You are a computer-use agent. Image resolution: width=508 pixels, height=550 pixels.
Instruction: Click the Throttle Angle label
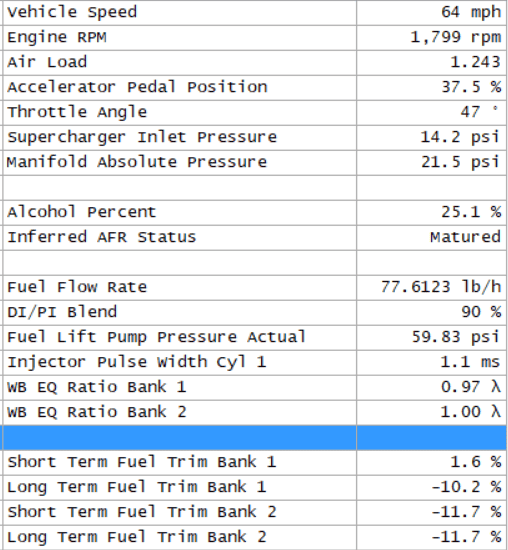click(77, 113)
